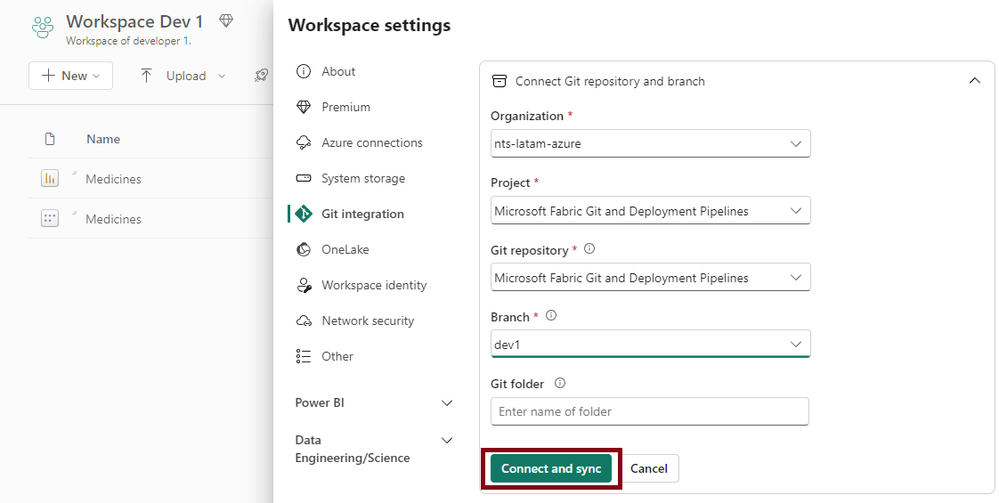Open Workspace identity settings
The width and height of the screenshot is (999, 503).
tap(375, 286)
